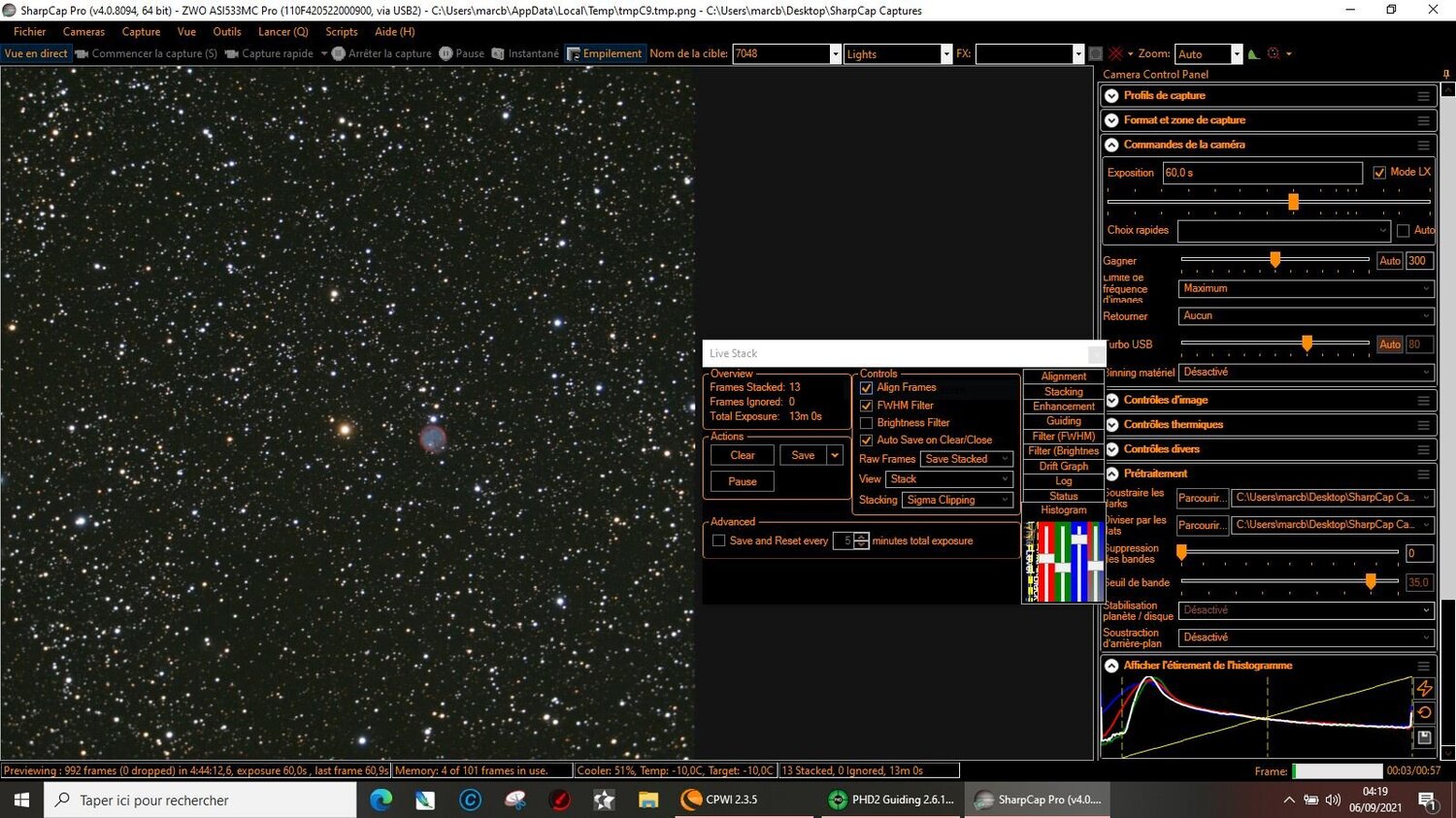The image size is (1456, 818).
Task: Click the grey square icon next to FX
Action: click(x=1096, y=53)
